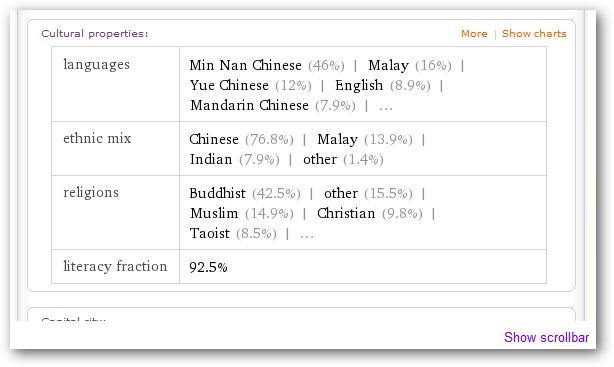Open the More link for cultural properties
The image size is (614, 367).
point(474,34)
